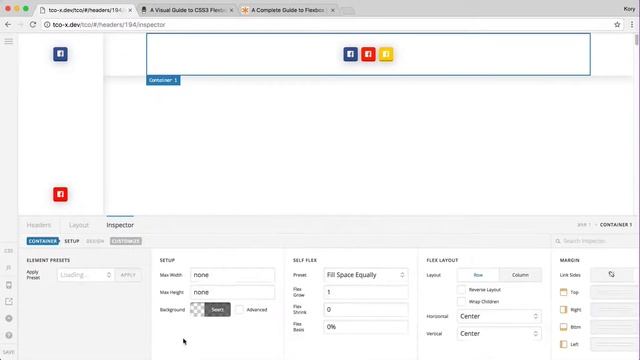Enable the Advanced background checkbox
This screenshot has width=640, height=360.
tap(240, 309)
